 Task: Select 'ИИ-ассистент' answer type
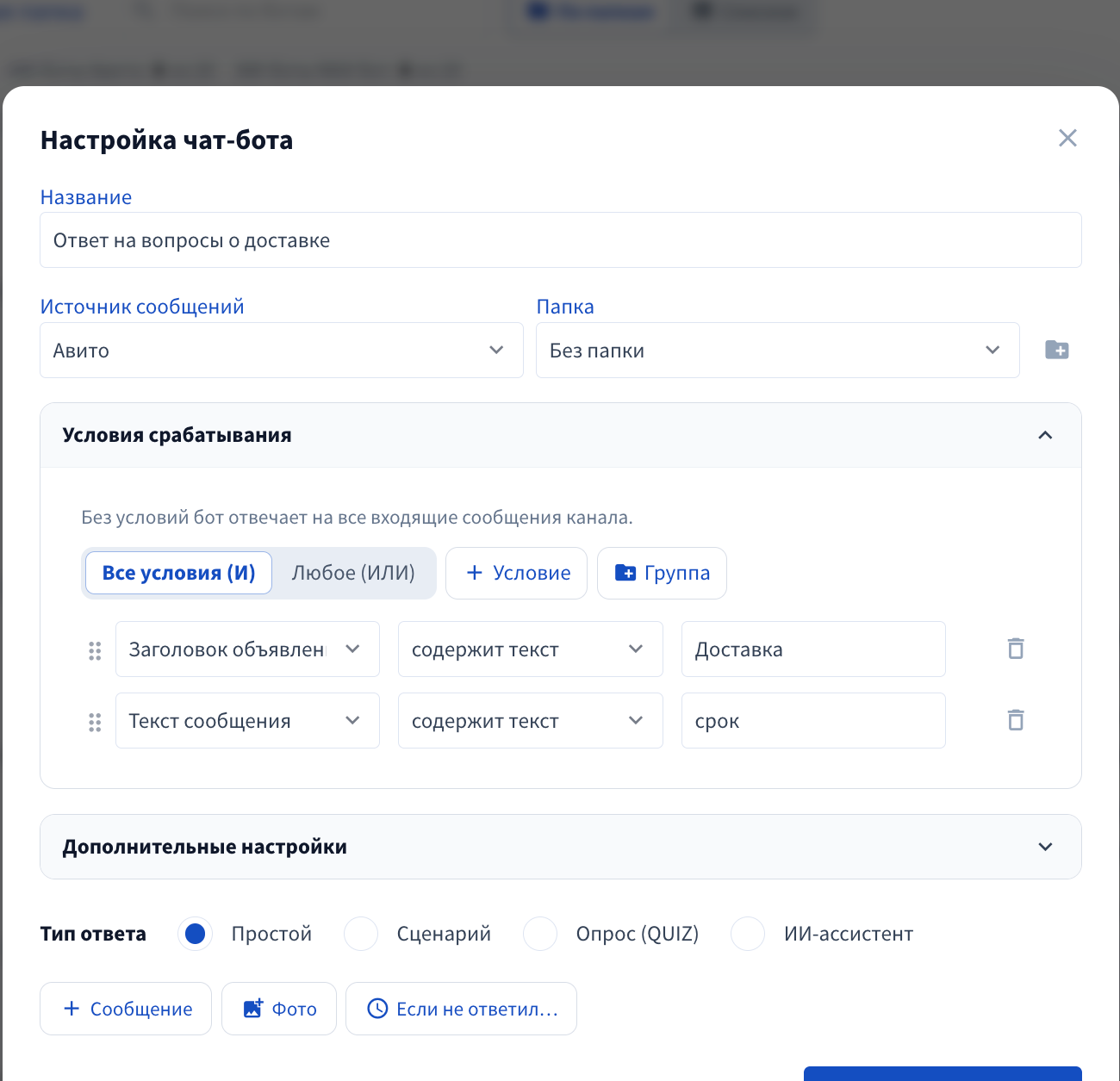click(748, 934)
